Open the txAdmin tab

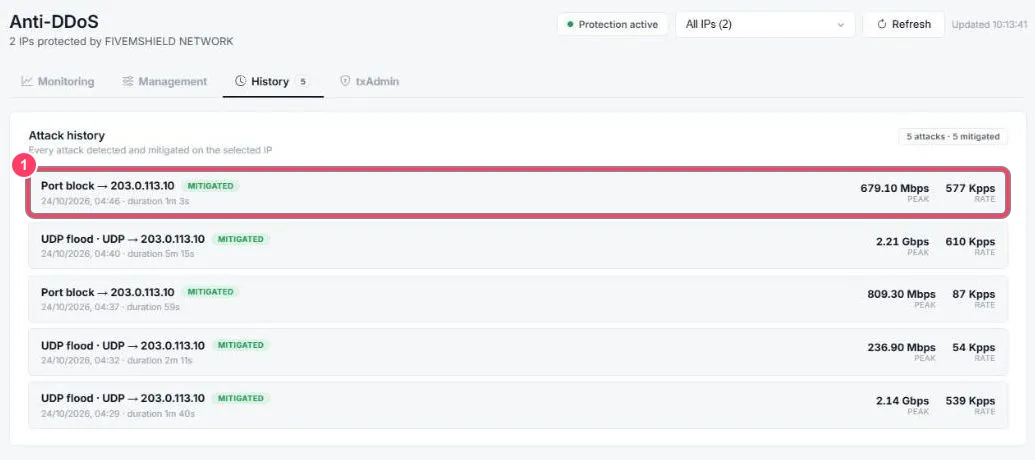point(369,82)
